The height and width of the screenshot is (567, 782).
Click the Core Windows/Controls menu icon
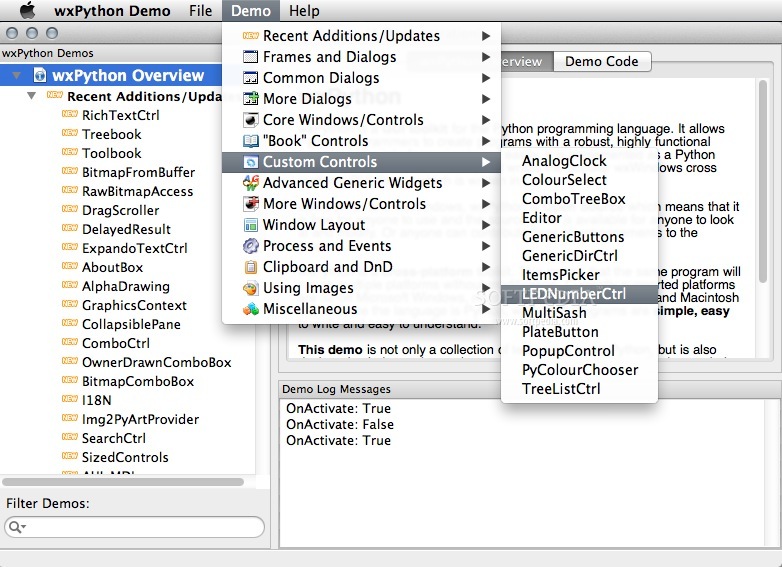250,120
